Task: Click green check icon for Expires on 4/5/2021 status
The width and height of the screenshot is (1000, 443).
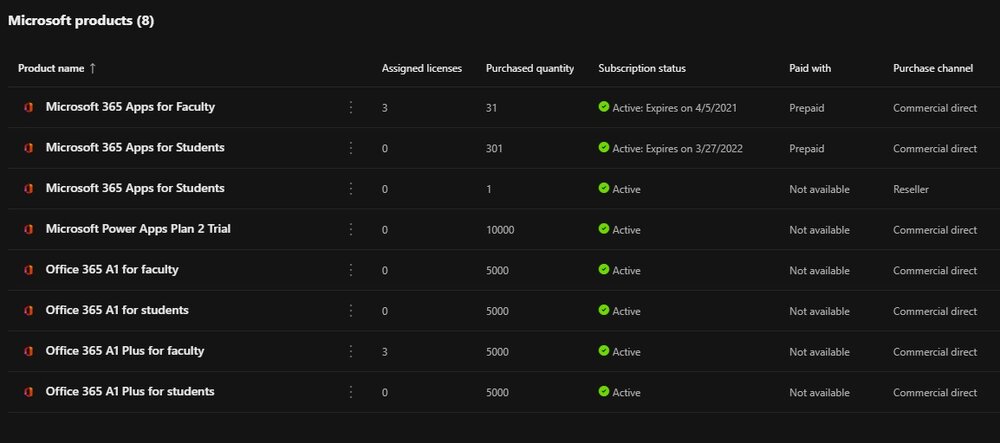Action: (x=604, y=107)
